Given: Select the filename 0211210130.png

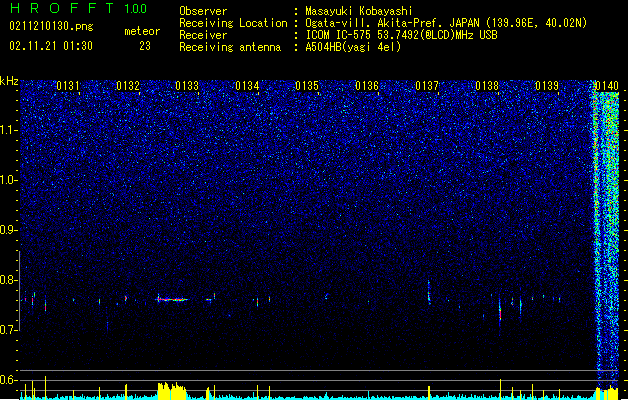Looking at the screenshot, I should click(51, 27).
